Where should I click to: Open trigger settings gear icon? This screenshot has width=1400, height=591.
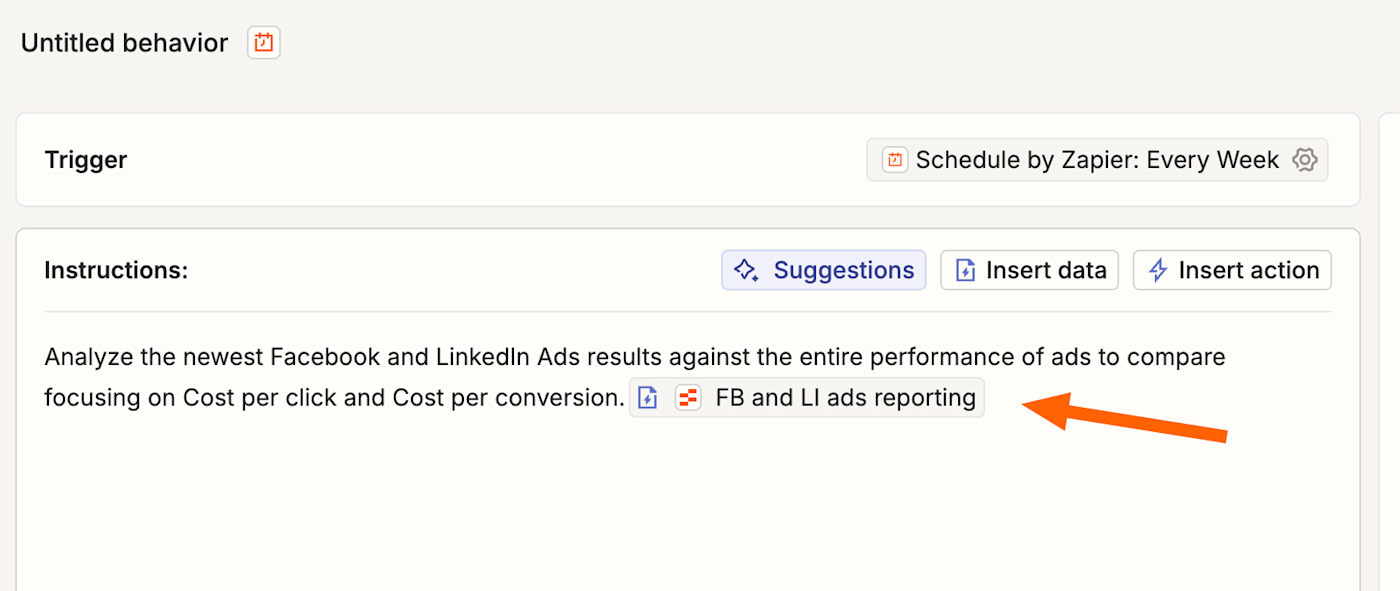click(x=1304, y=160)
